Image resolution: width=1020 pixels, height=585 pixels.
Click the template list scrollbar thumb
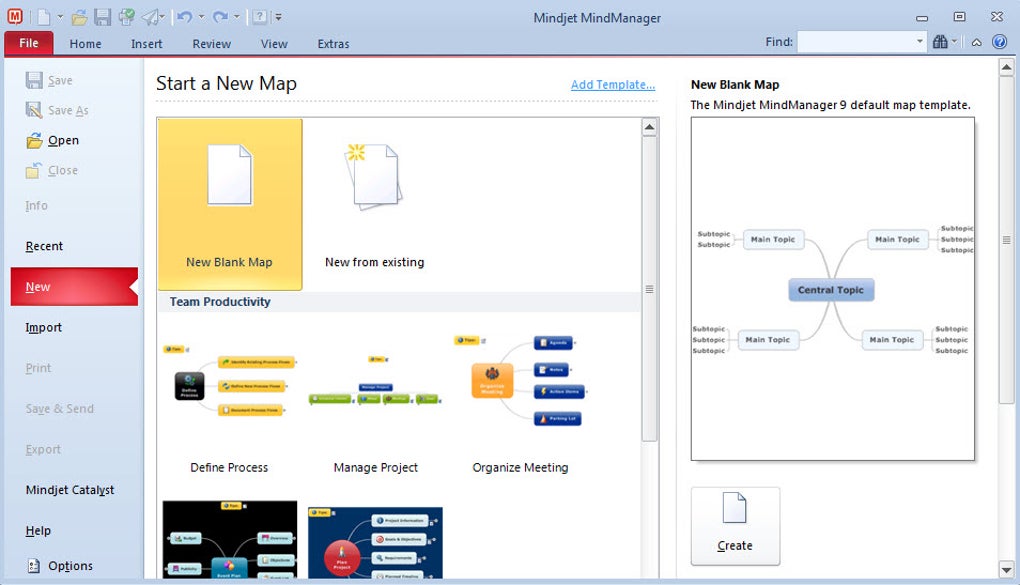649,289
